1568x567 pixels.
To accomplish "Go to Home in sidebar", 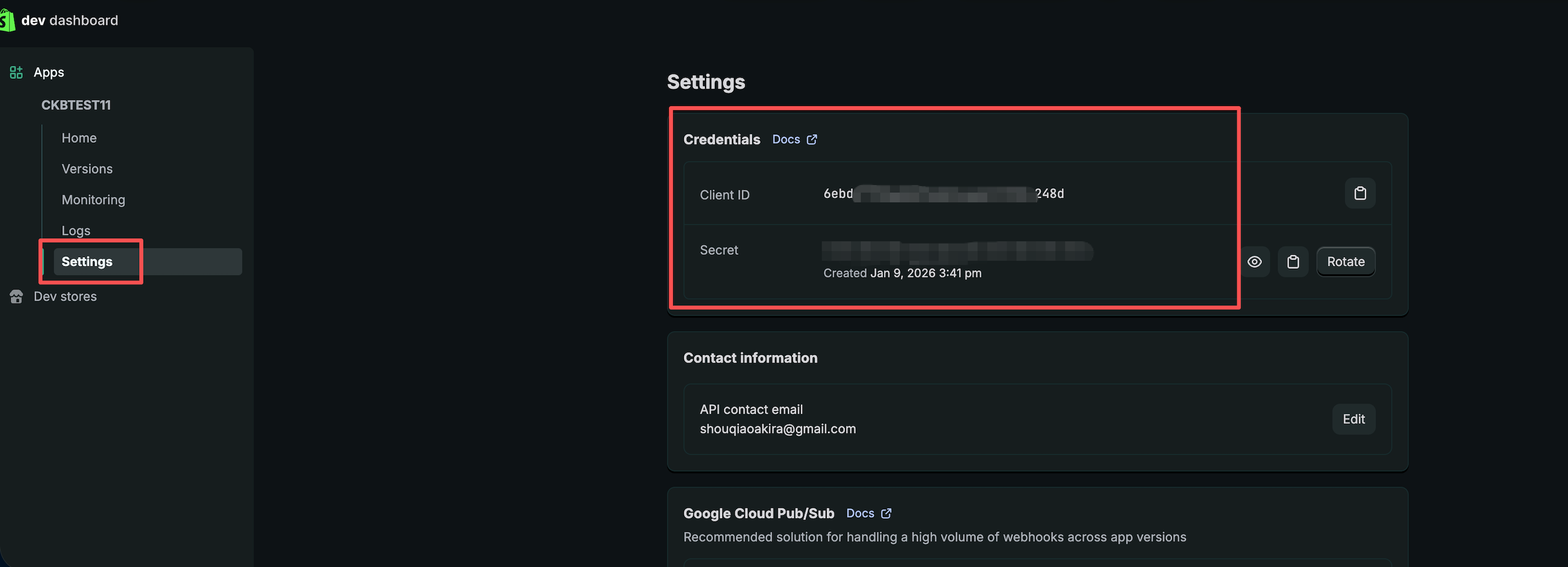I will 79,139.
